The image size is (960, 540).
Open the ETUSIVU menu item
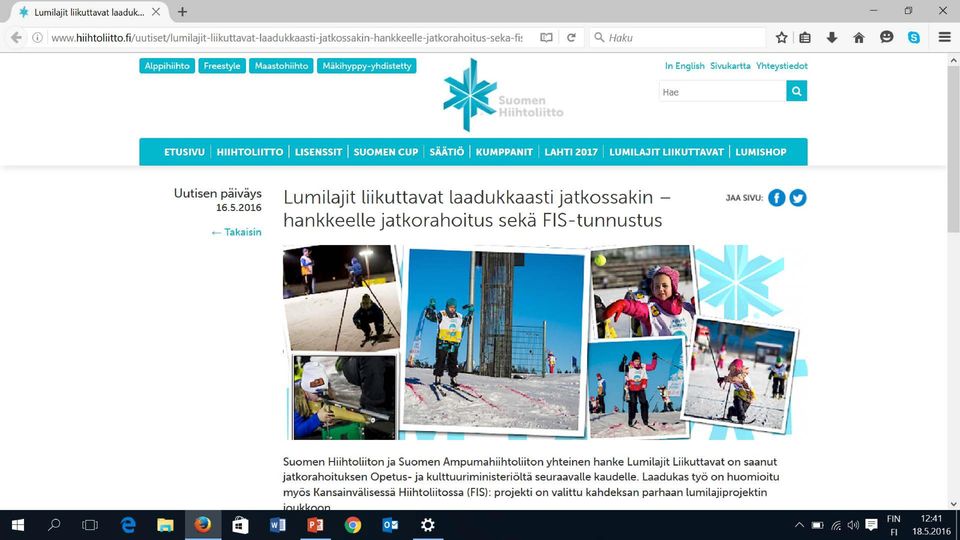[x=184, y=152]
